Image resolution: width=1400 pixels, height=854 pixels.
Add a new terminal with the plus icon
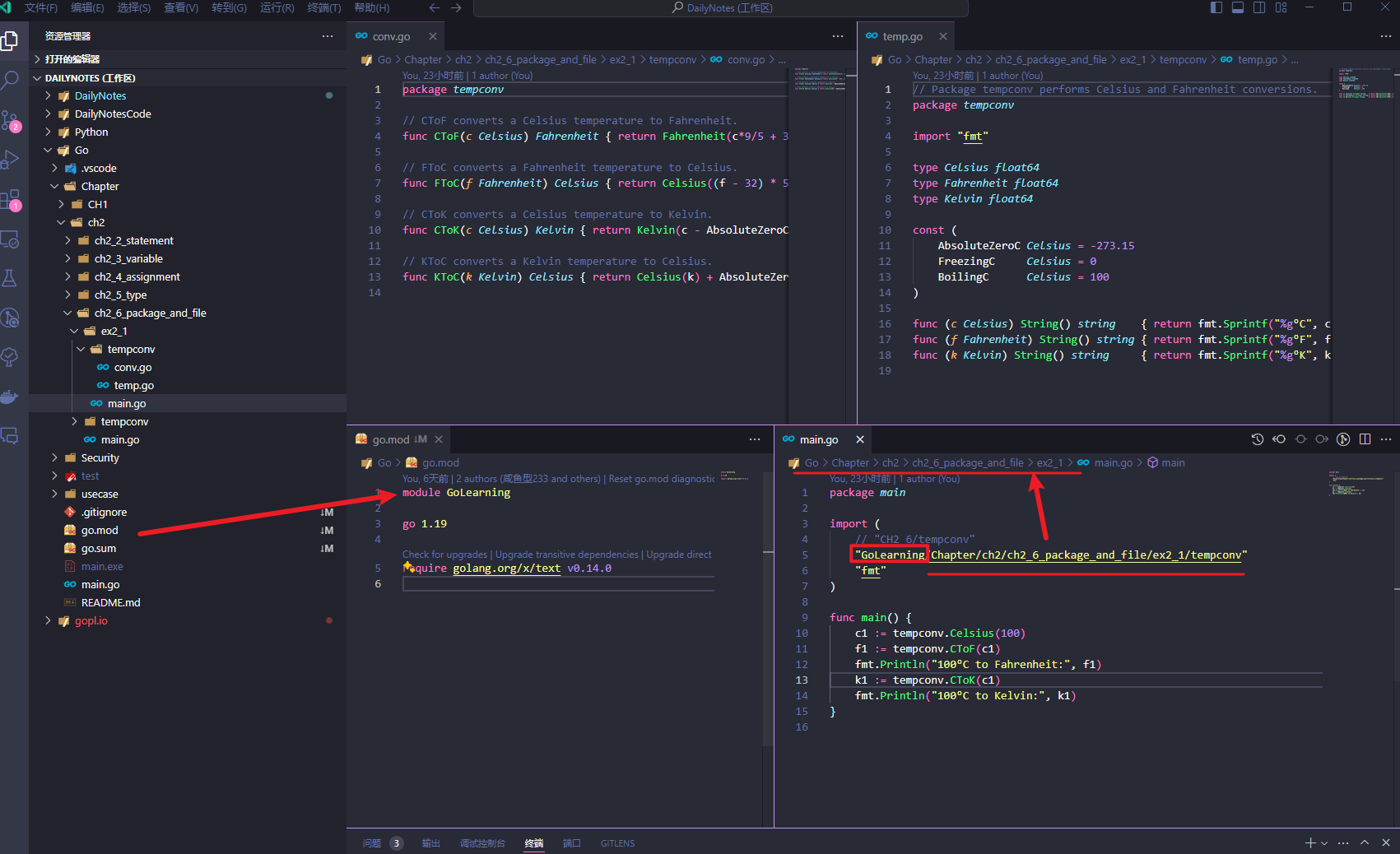click(1310, 843)
